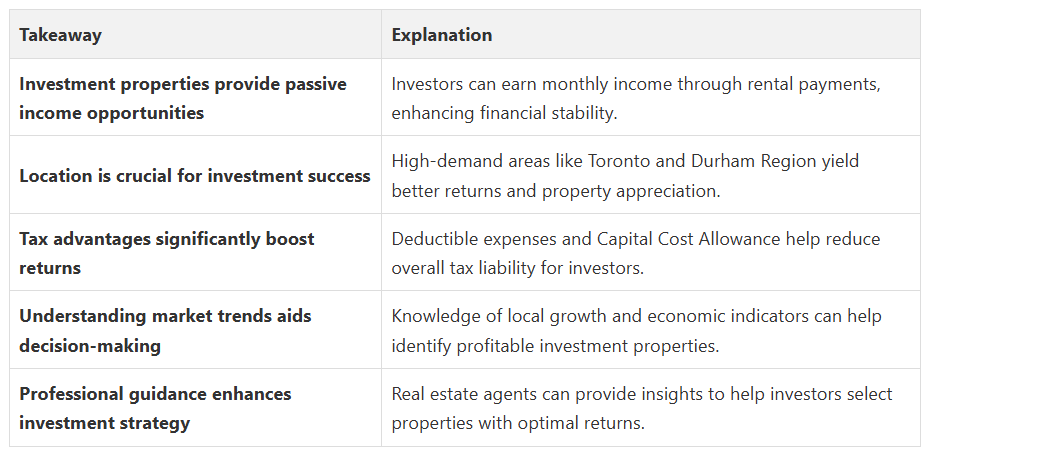Click the 'Location is crucial for investment success' cell
Viewport: 1047px width, 457px height.
(195, 176)
